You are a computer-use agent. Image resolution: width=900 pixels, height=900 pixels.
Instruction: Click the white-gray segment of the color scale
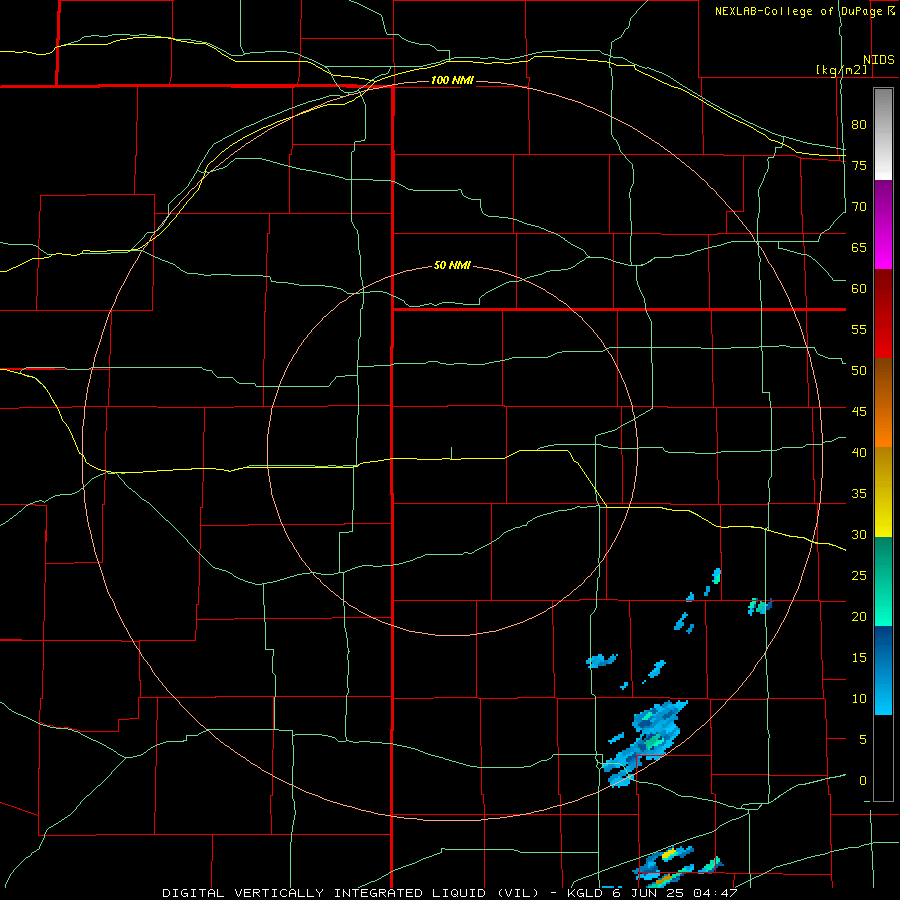click(883, 134)
